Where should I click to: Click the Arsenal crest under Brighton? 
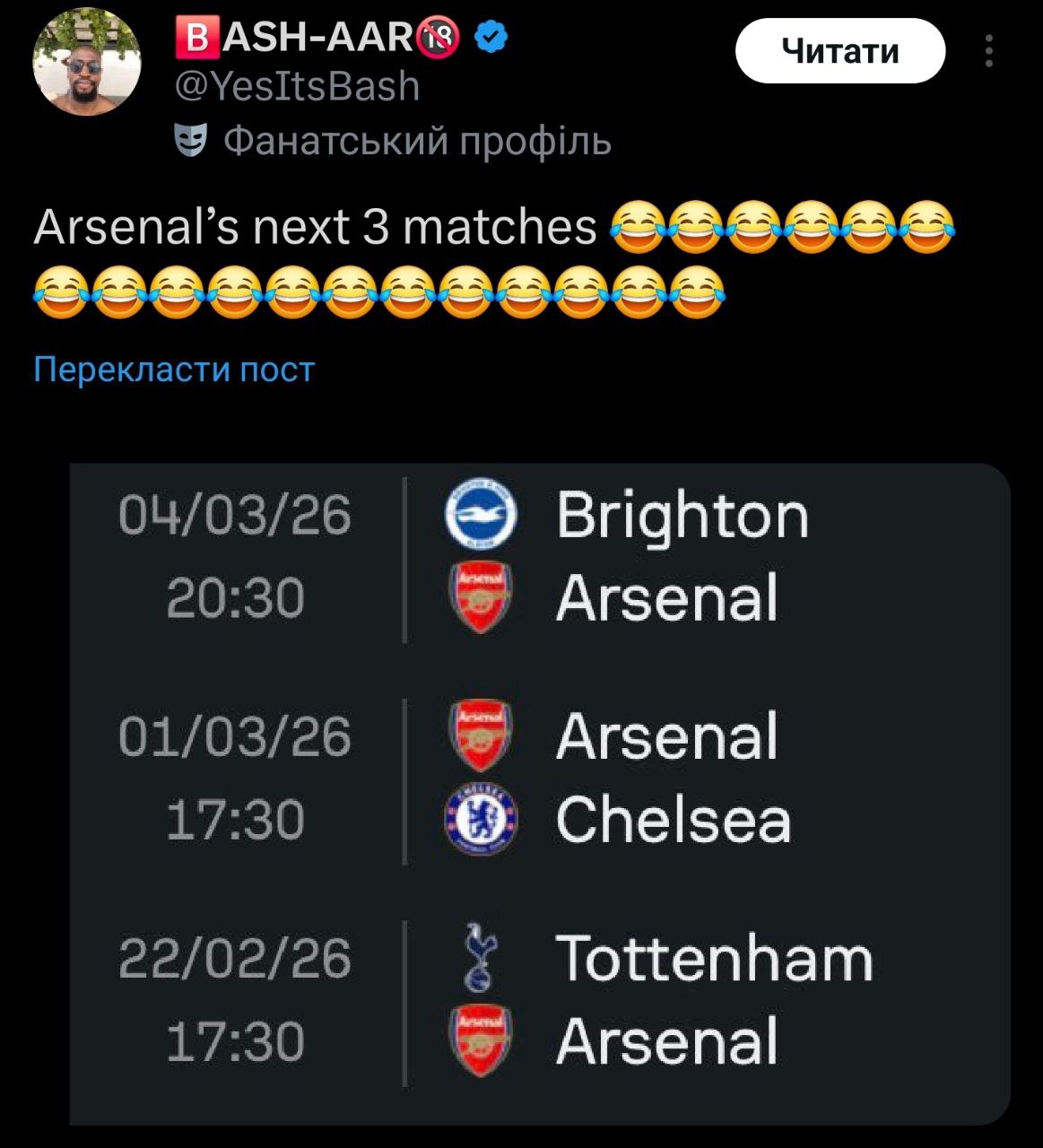[482, 596]
